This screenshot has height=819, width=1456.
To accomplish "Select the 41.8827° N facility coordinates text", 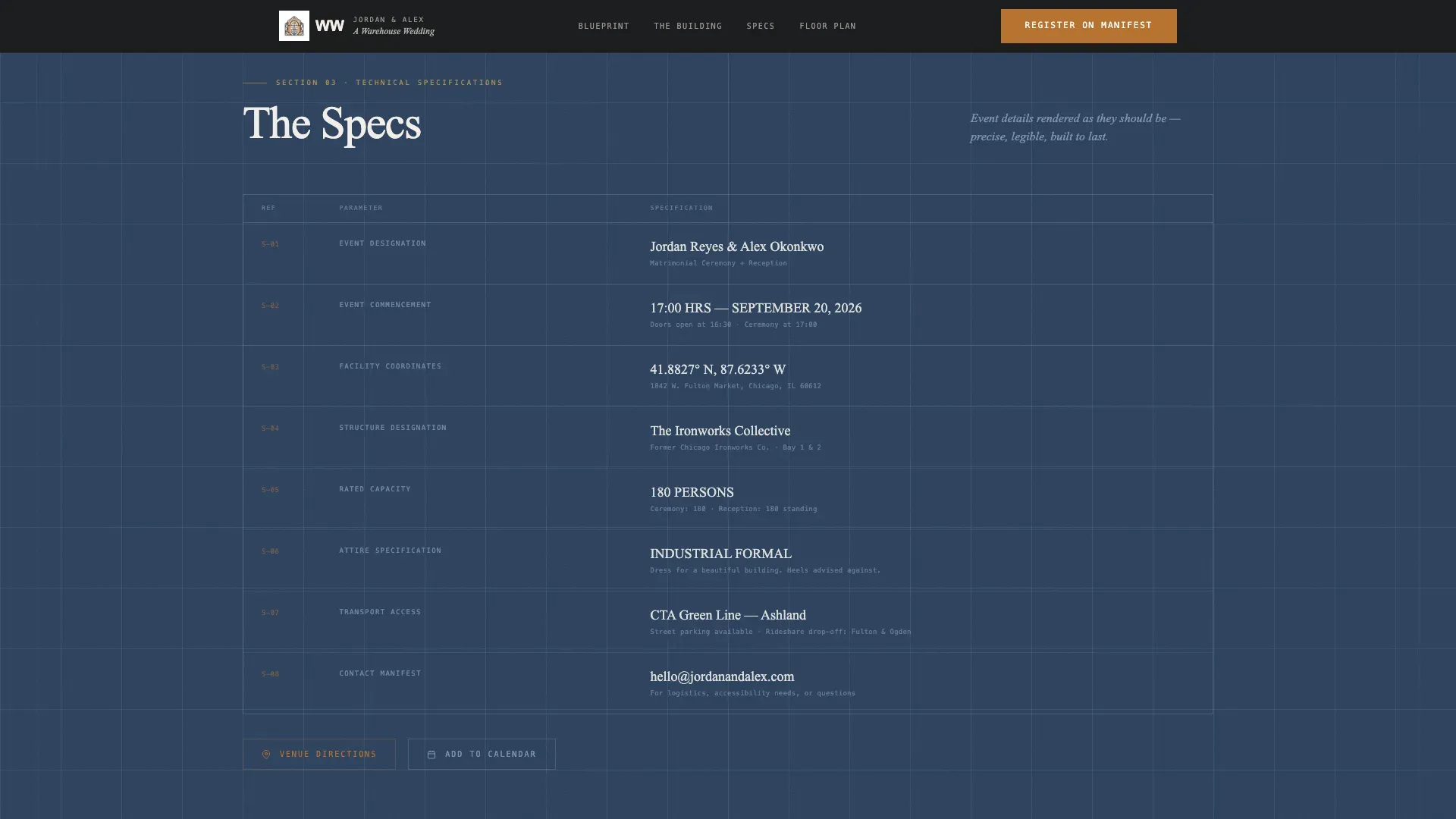I will click(x=717, y=369).
